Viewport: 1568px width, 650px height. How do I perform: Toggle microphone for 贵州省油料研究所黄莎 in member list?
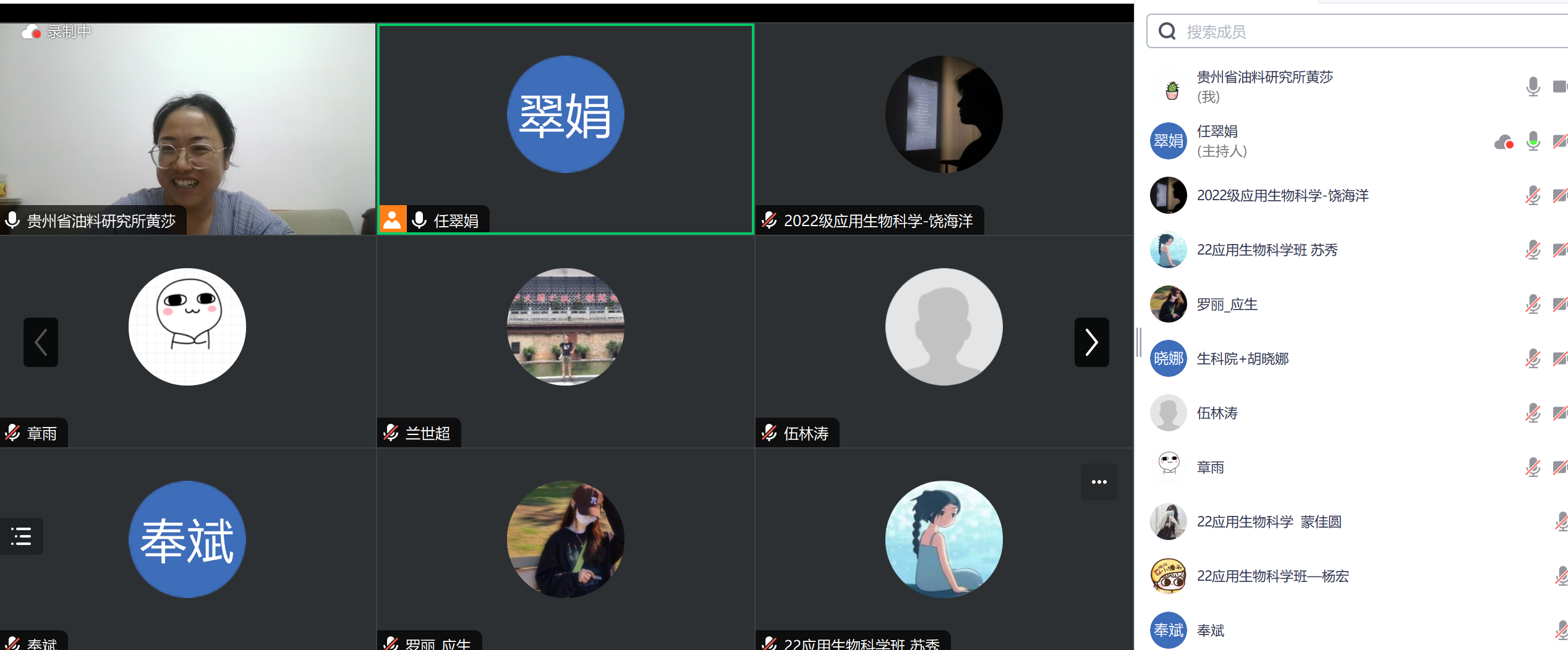click(x=1533, y=87)
